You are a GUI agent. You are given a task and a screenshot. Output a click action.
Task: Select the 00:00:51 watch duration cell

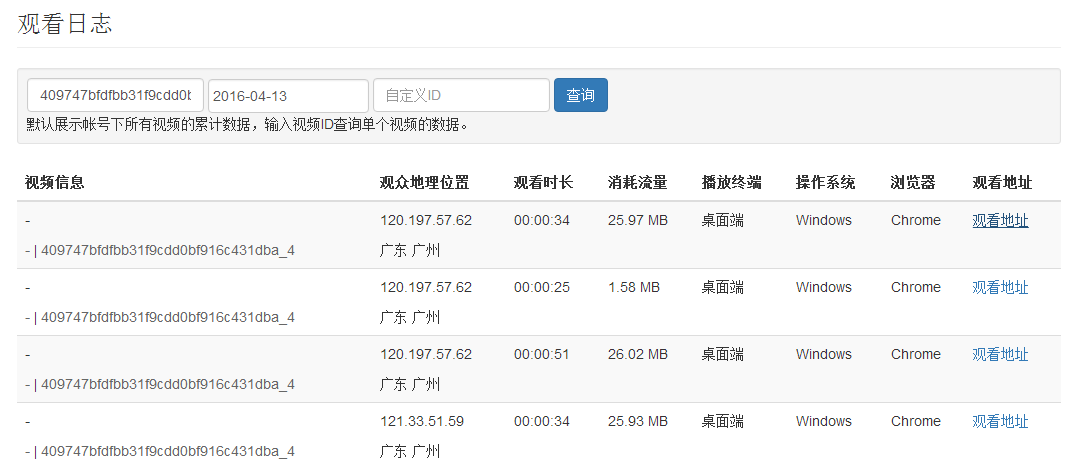[x=542, y=355]
